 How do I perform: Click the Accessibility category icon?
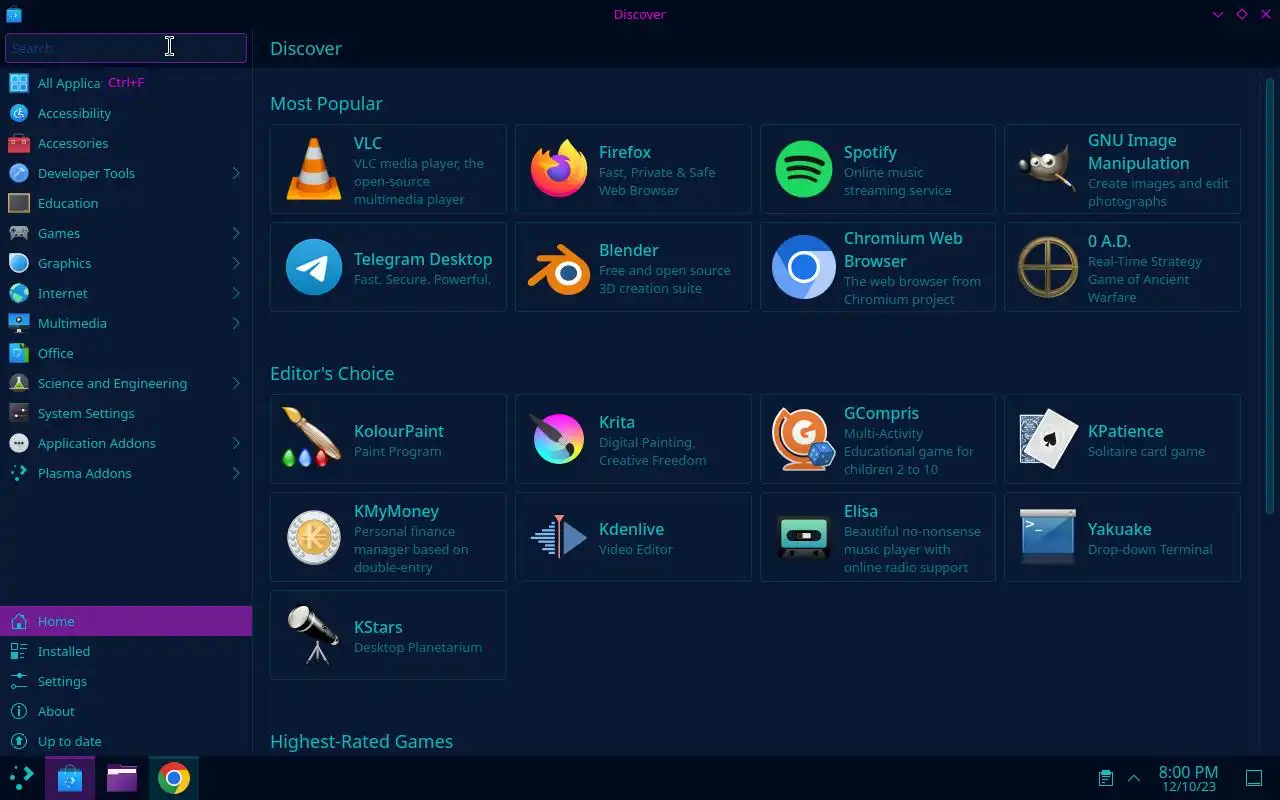point(19,113)
